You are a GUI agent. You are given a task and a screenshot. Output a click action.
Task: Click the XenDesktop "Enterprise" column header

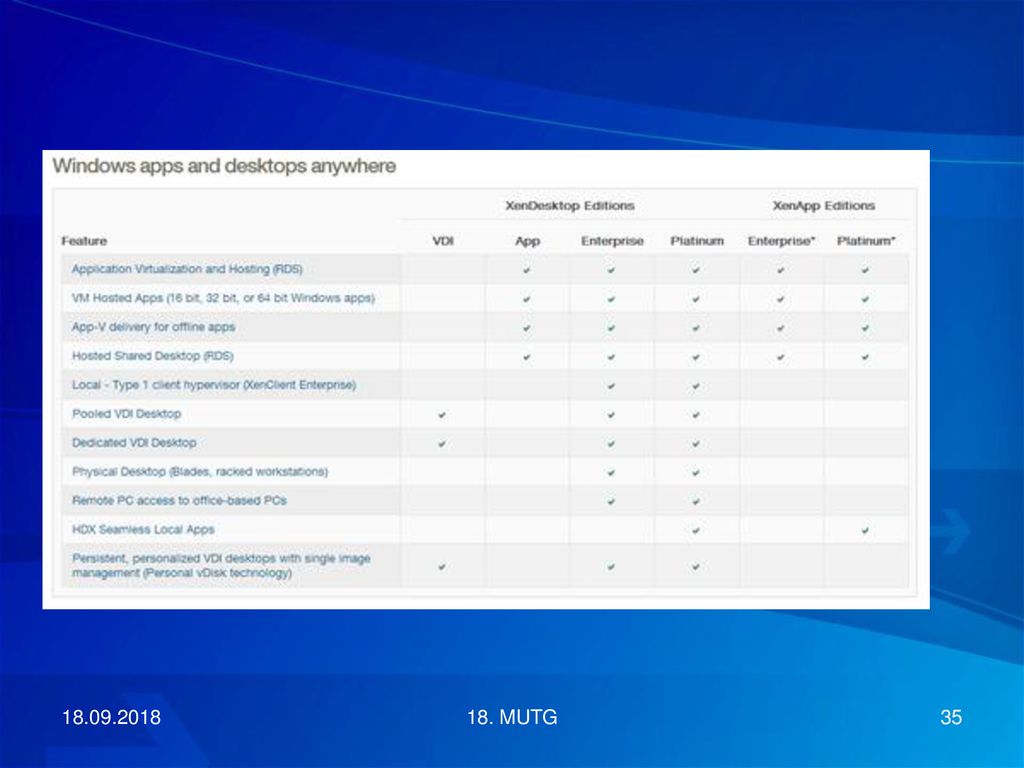click(612, 241)
